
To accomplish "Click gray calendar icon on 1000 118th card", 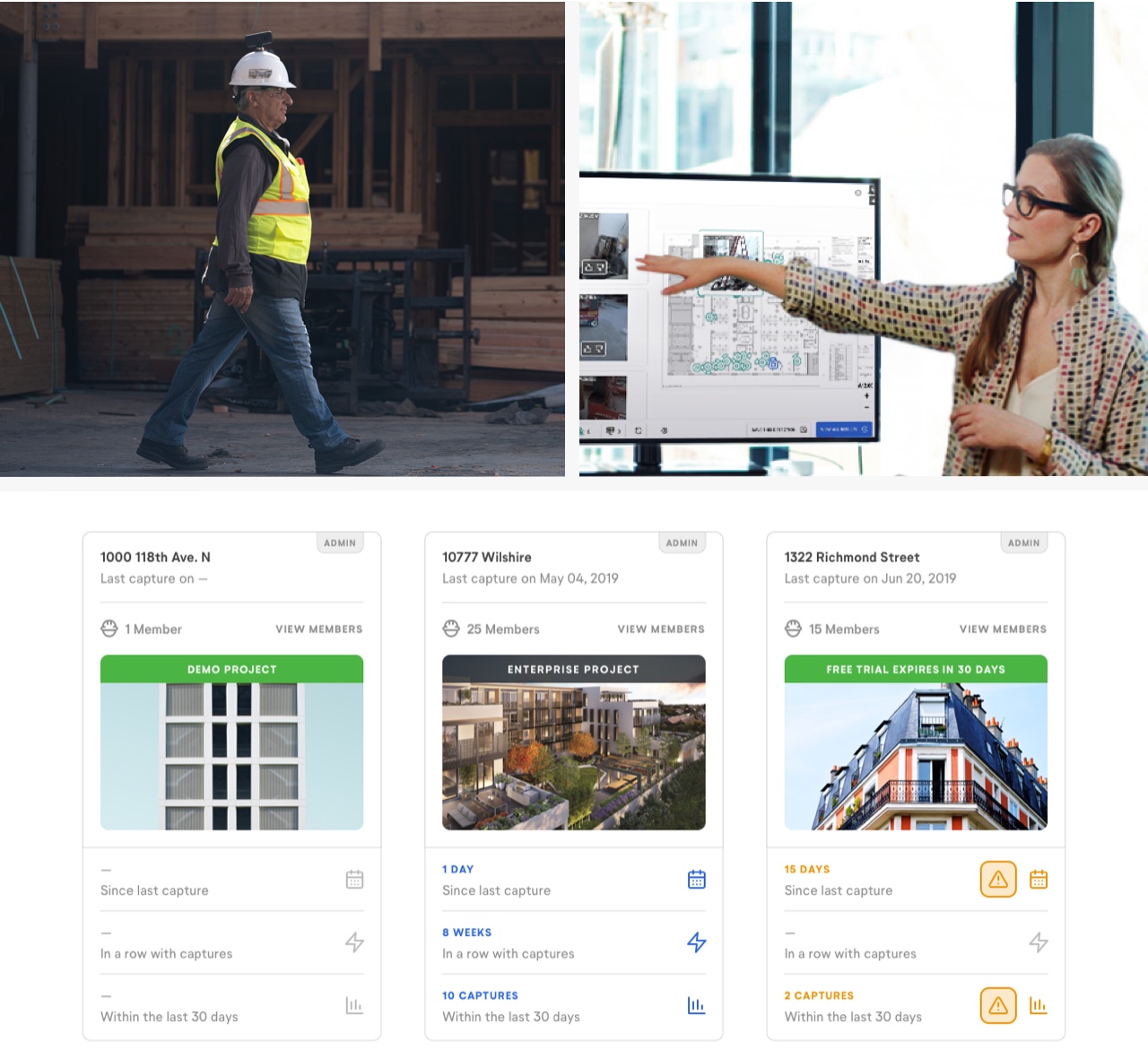I will (354, 880).
